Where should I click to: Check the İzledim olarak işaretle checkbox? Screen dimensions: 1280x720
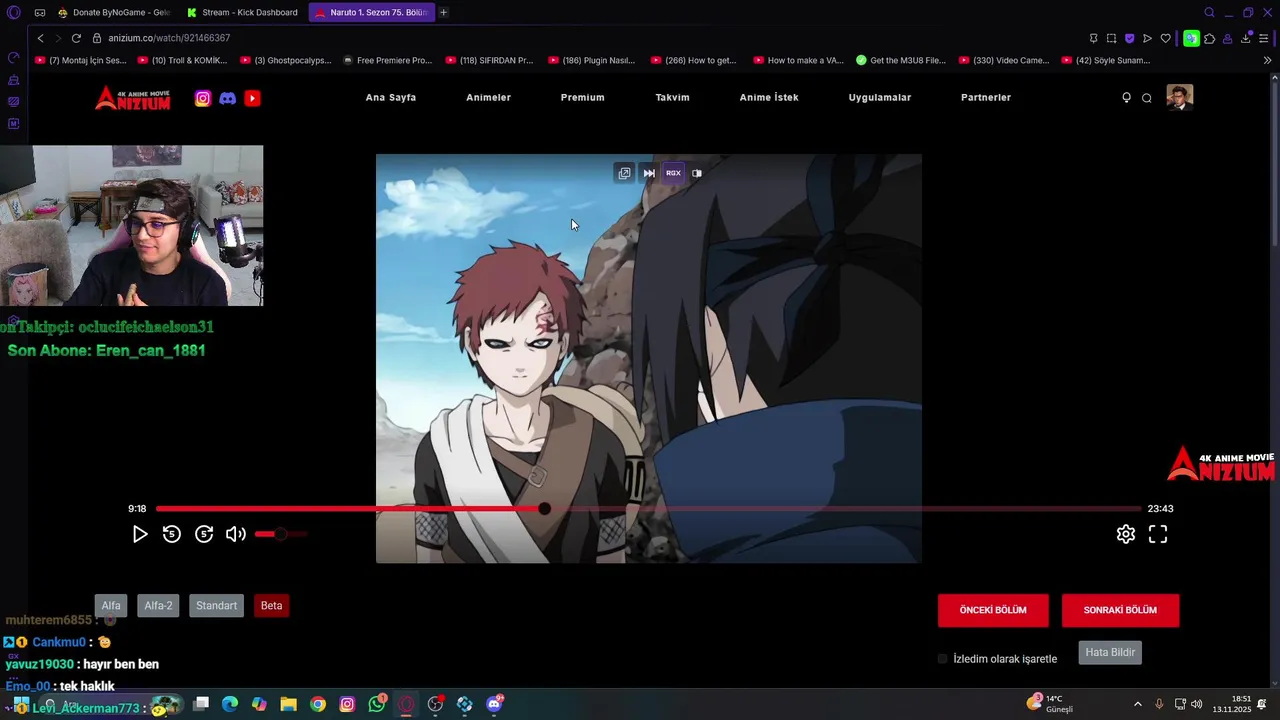943,659
